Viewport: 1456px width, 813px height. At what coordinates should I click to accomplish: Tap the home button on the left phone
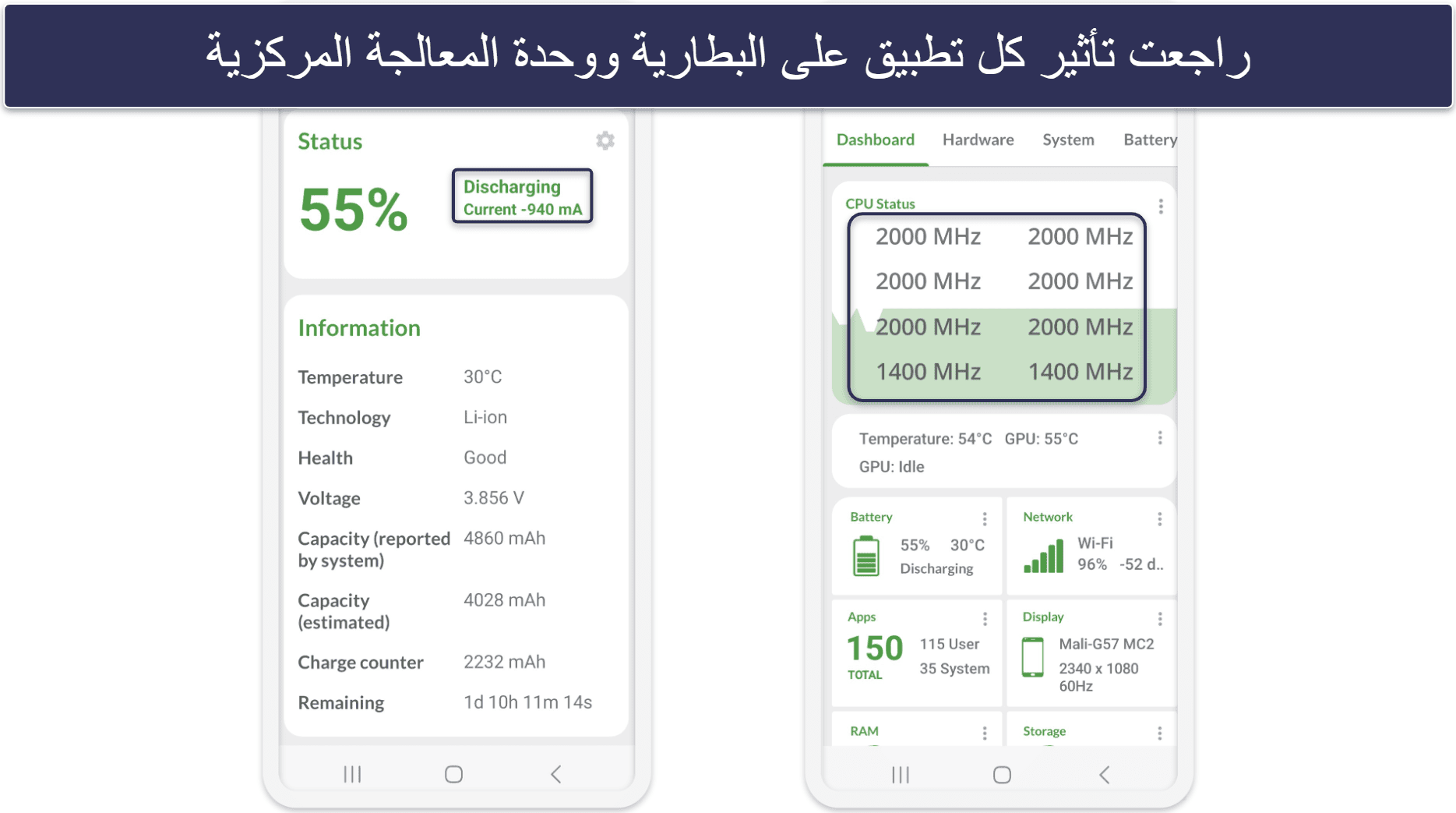(453, 774)
